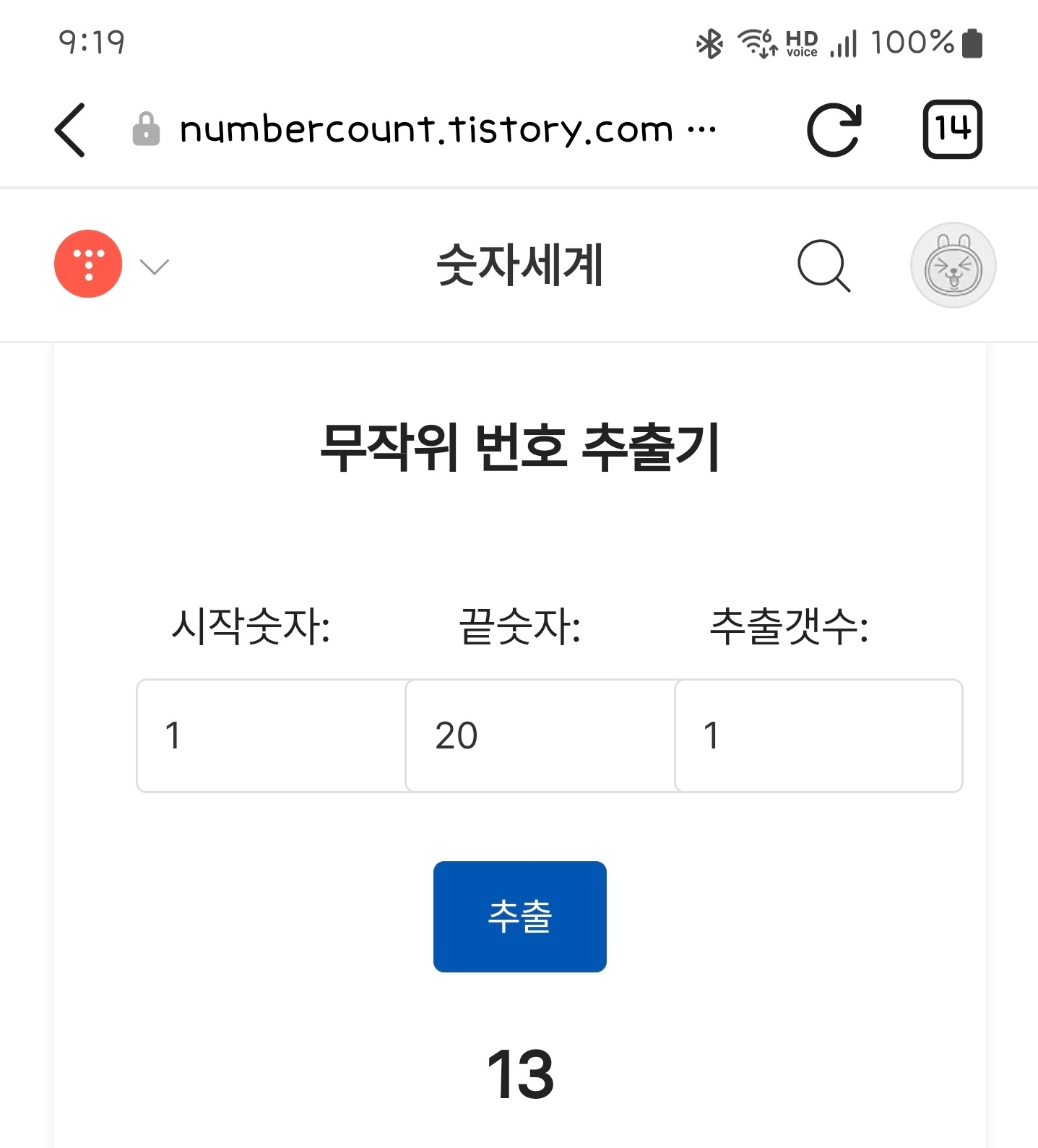Tap the red Tistory logo icon
1038x1148 pixels.
coord(88,264)
